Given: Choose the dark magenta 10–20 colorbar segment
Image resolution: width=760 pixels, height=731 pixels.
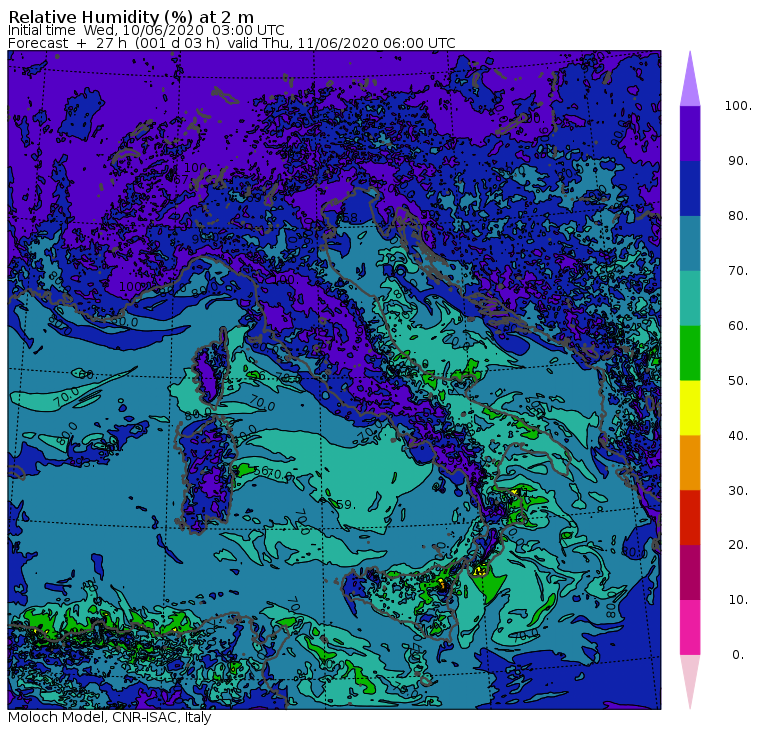Looking at the screenshot, I should coord(690,573).
